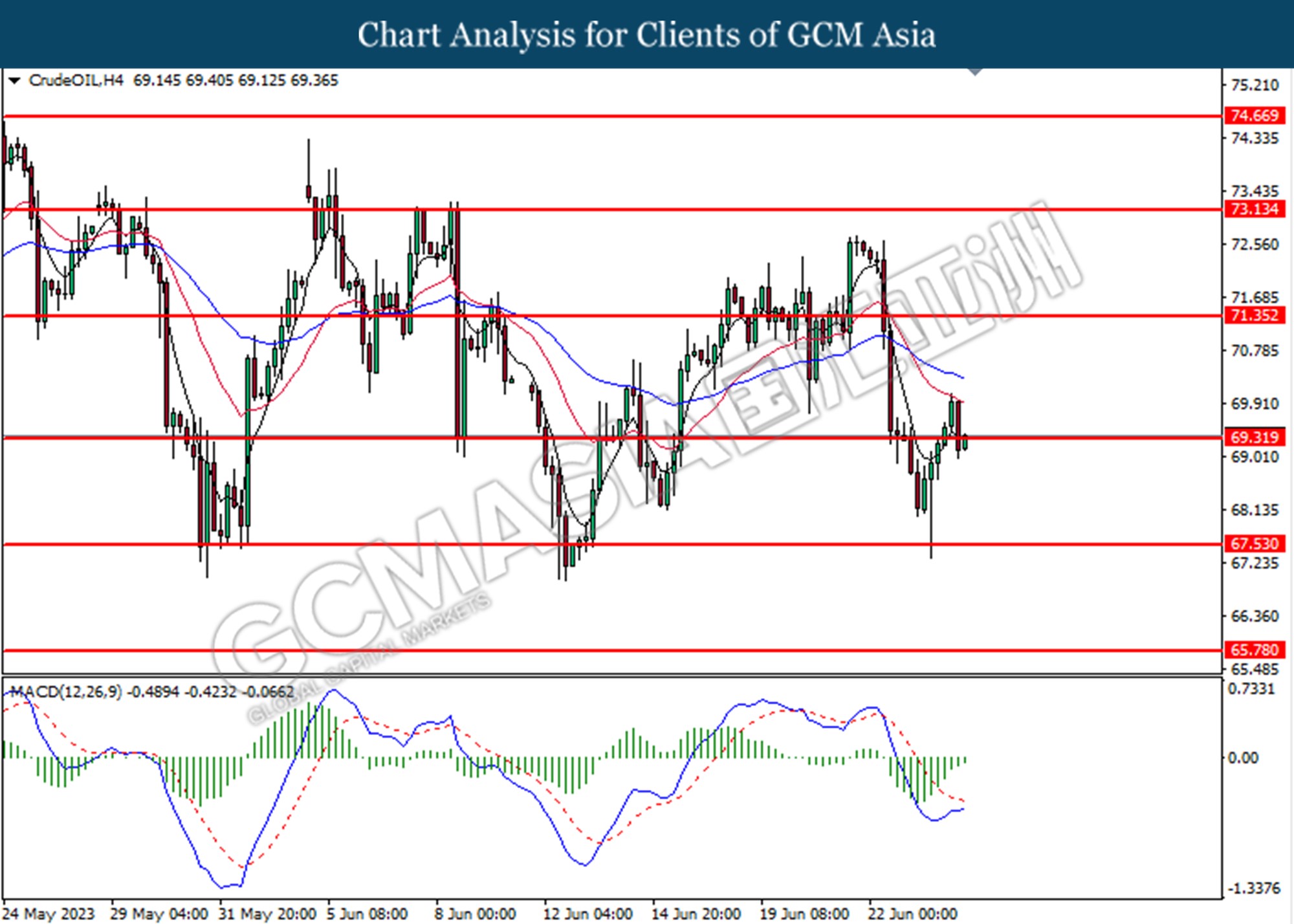
Task: Click the chart shift marker triangle at top
Action: (x=975, y=71)
